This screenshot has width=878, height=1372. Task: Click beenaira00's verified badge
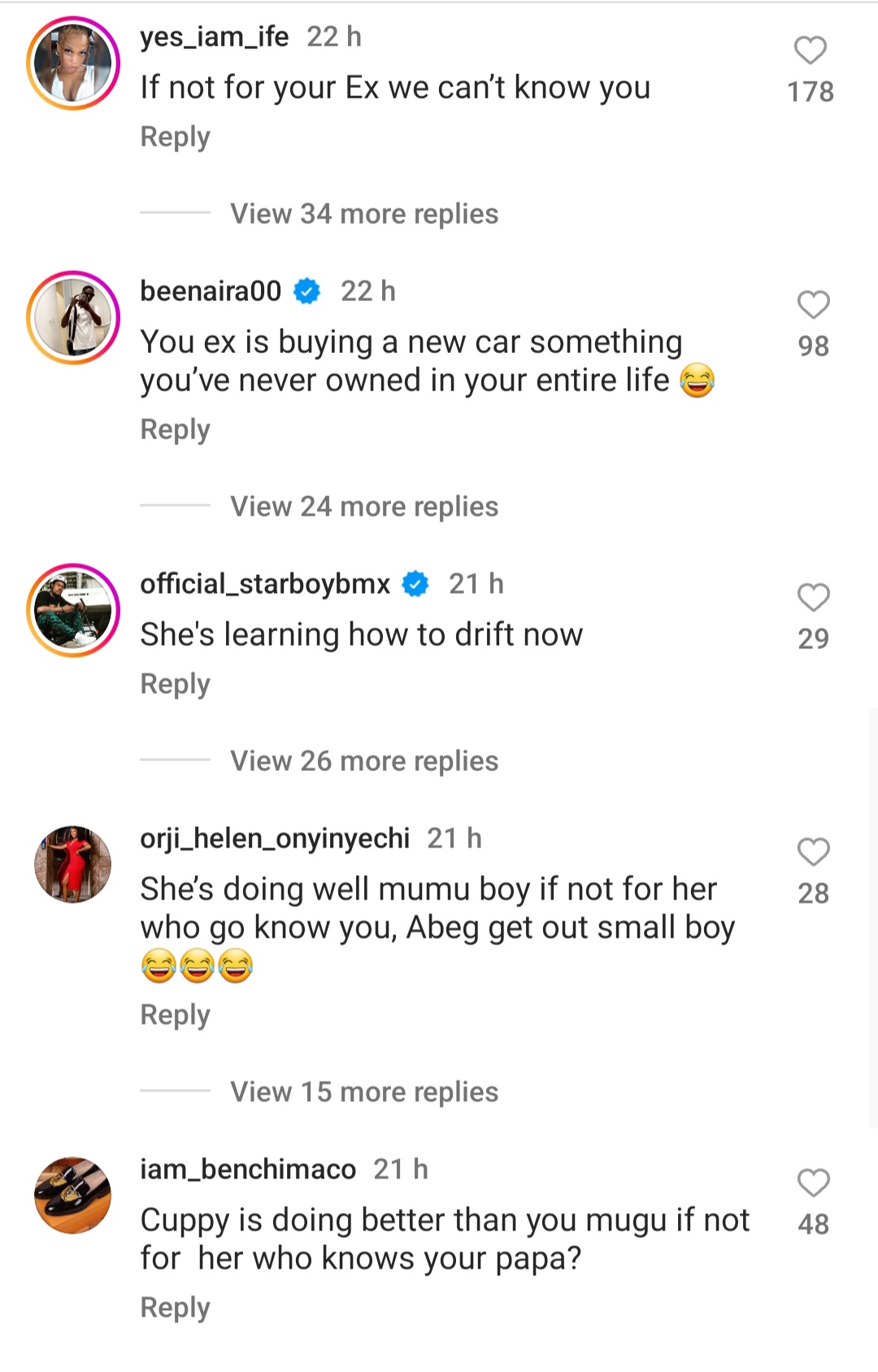point(306,291)
